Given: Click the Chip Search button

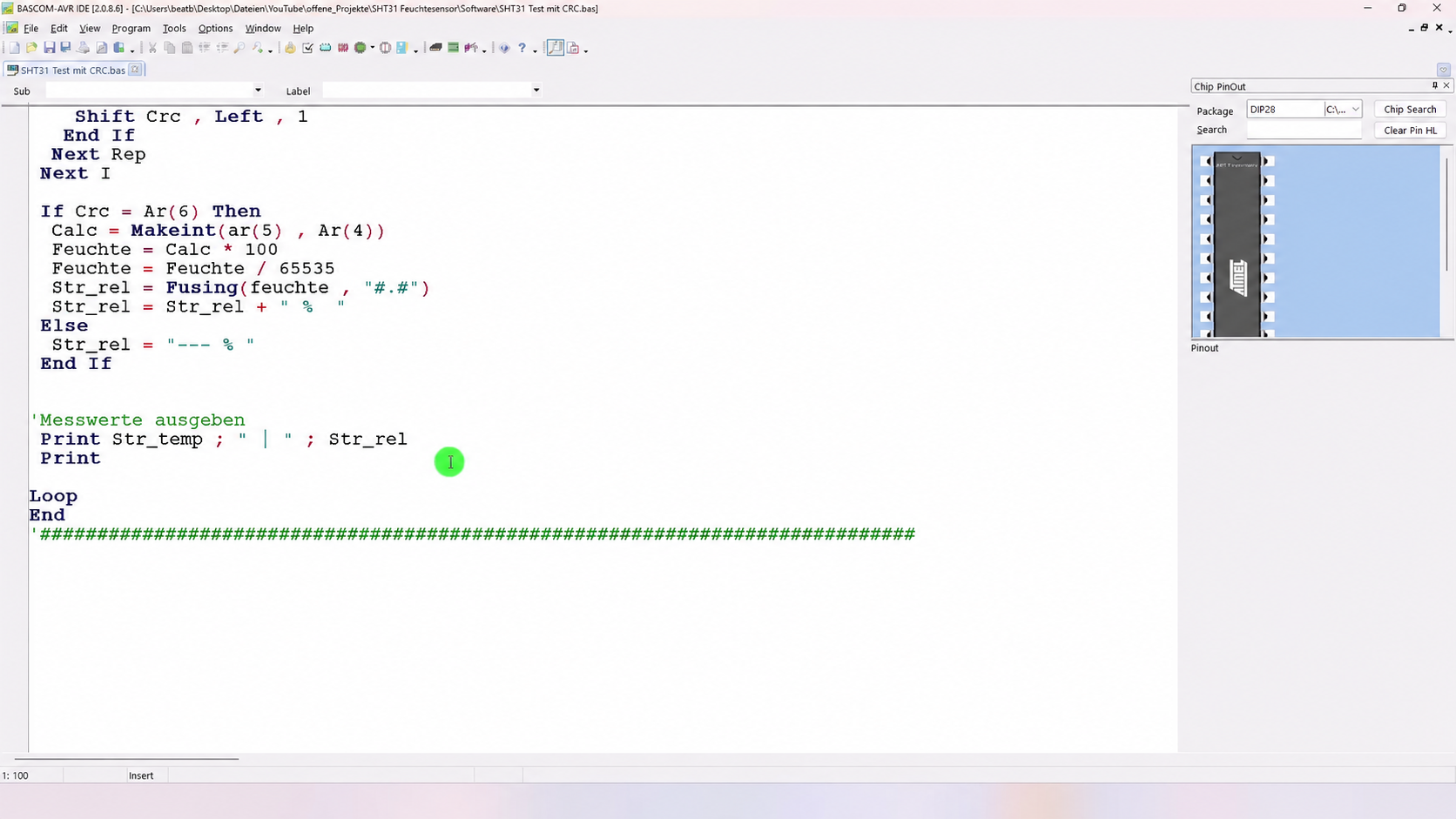Looking at the screenshot, I should pyautogui.click(x=1410, y=110).
